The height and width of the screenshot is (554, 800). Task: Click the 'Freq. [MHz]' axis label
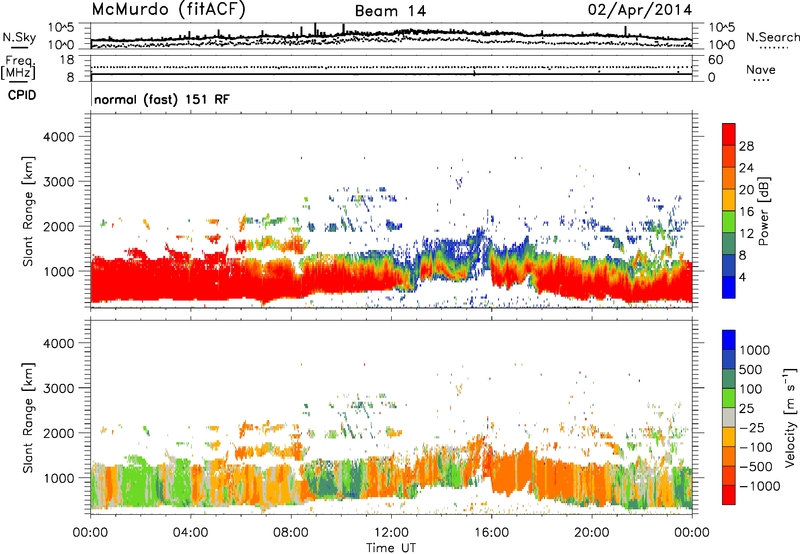[18, 68]
